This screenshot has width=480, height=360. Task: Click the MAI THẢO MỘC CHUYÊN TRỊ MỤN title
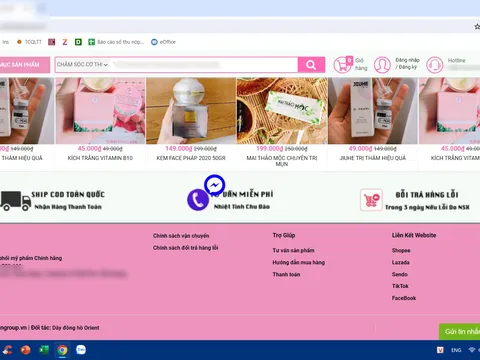[x=282, y=161]
